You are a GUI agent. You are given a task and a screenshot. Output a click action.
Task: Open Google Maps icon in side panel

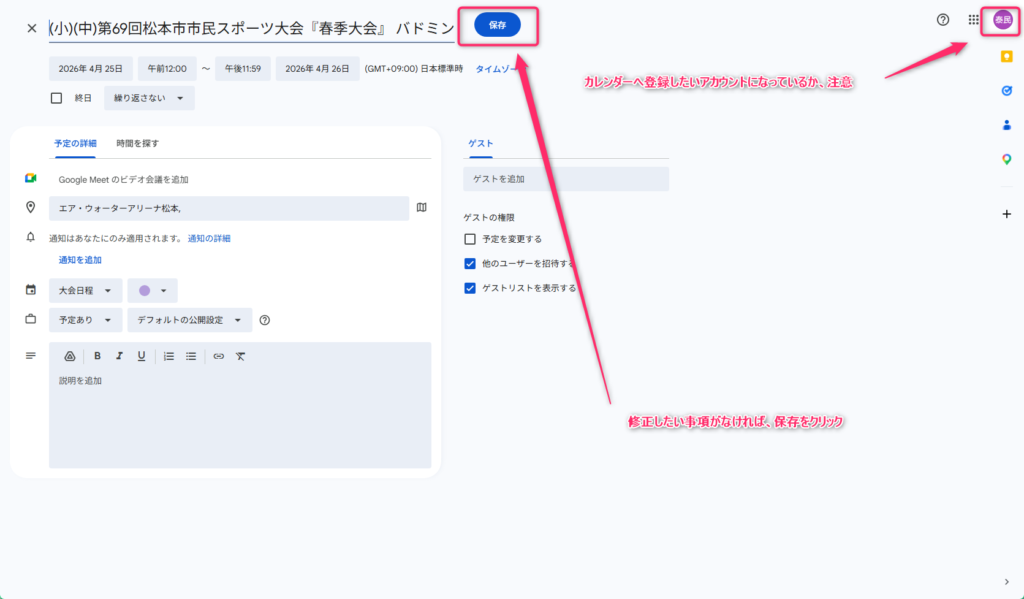1006,159
